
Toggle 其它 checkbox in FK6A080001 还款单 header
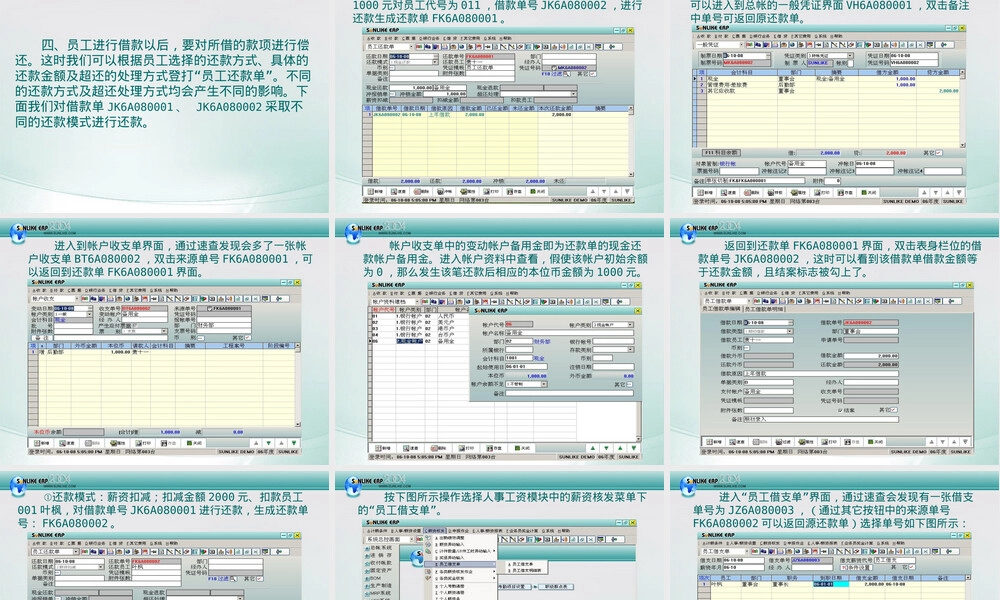coord(592,74)
